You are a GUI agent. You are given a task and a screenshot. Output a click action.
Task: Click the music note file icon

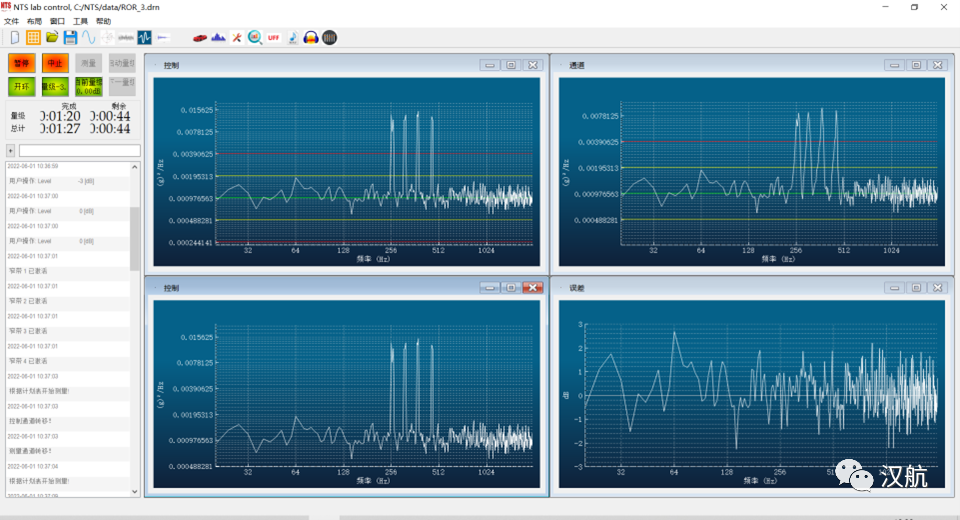pyautogui.click(x=293, y=37)
